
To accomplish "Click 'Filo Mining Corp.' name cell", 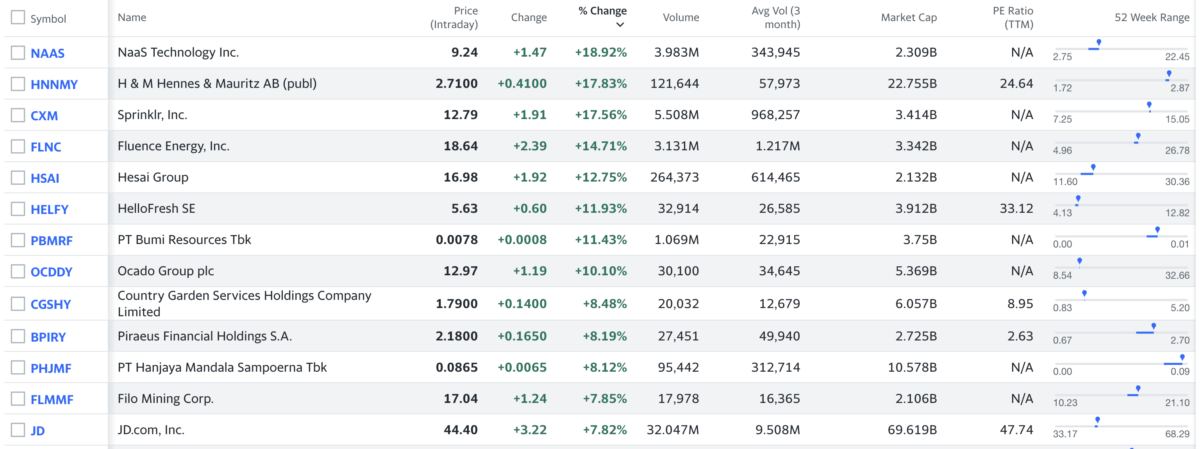I will (x=166, y=398).
